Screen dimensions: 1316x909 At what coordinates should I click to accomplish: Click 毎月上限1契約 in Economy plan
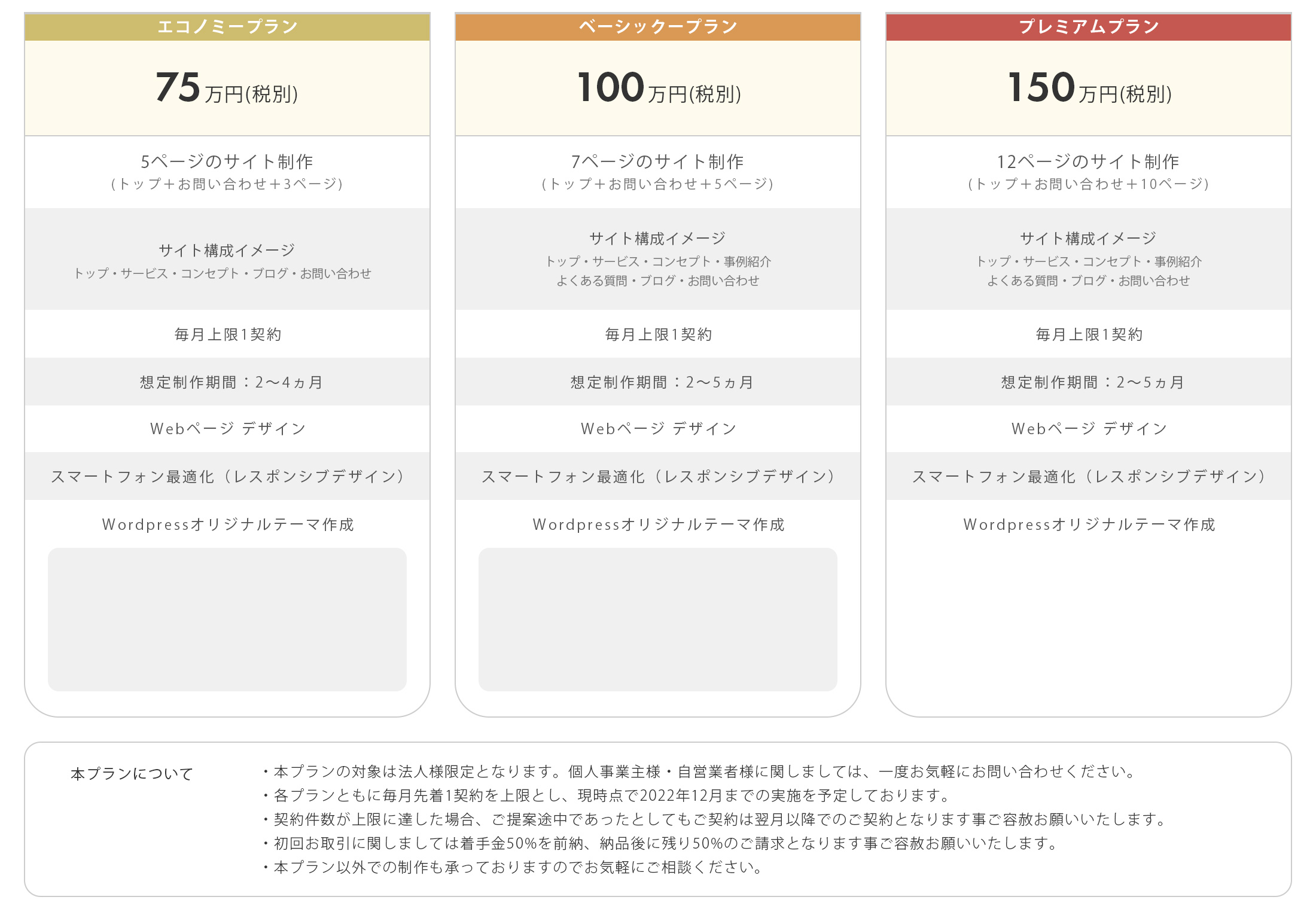pos(227,334)
